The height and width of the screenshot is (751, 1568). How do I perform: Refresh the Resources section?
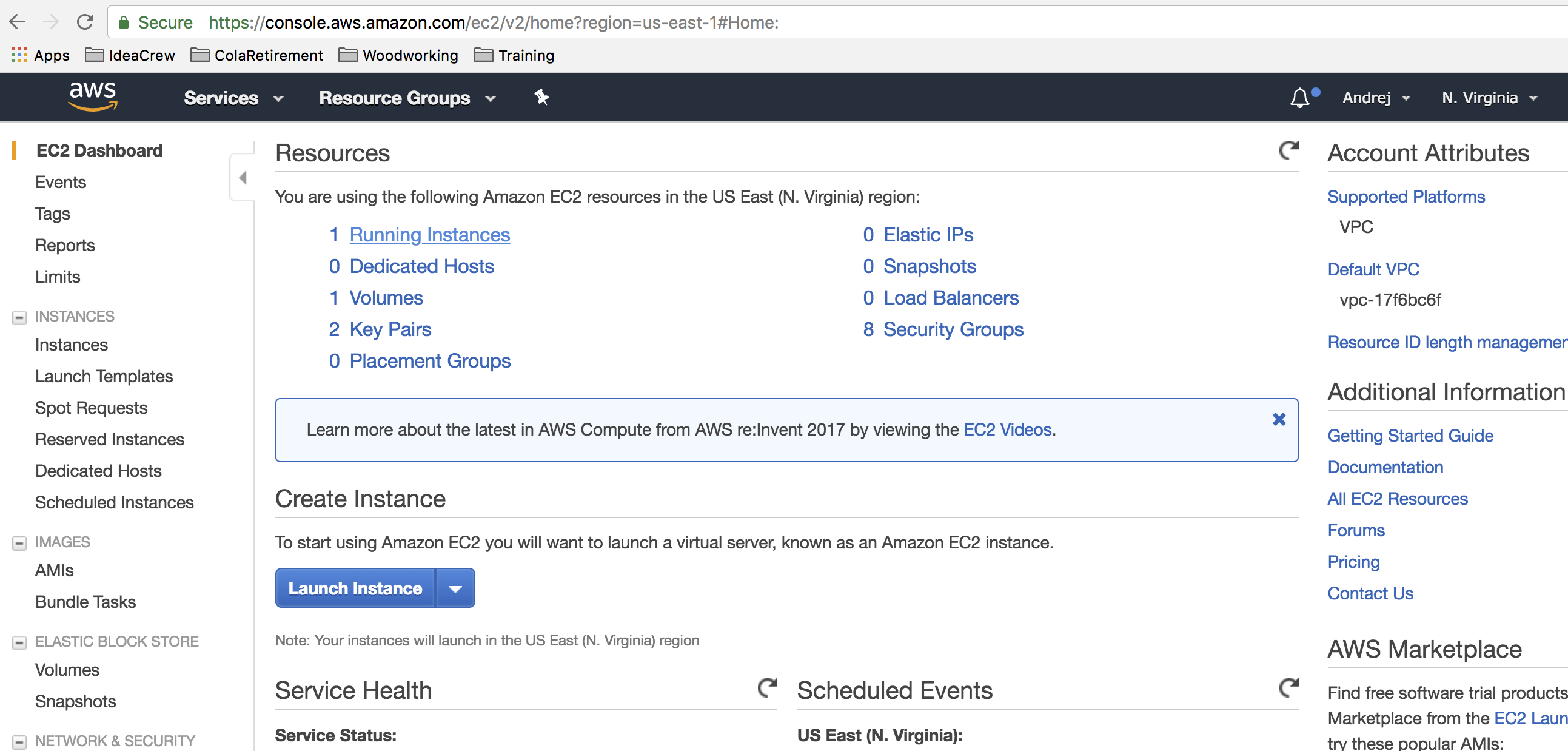(x=1288, y=150)
